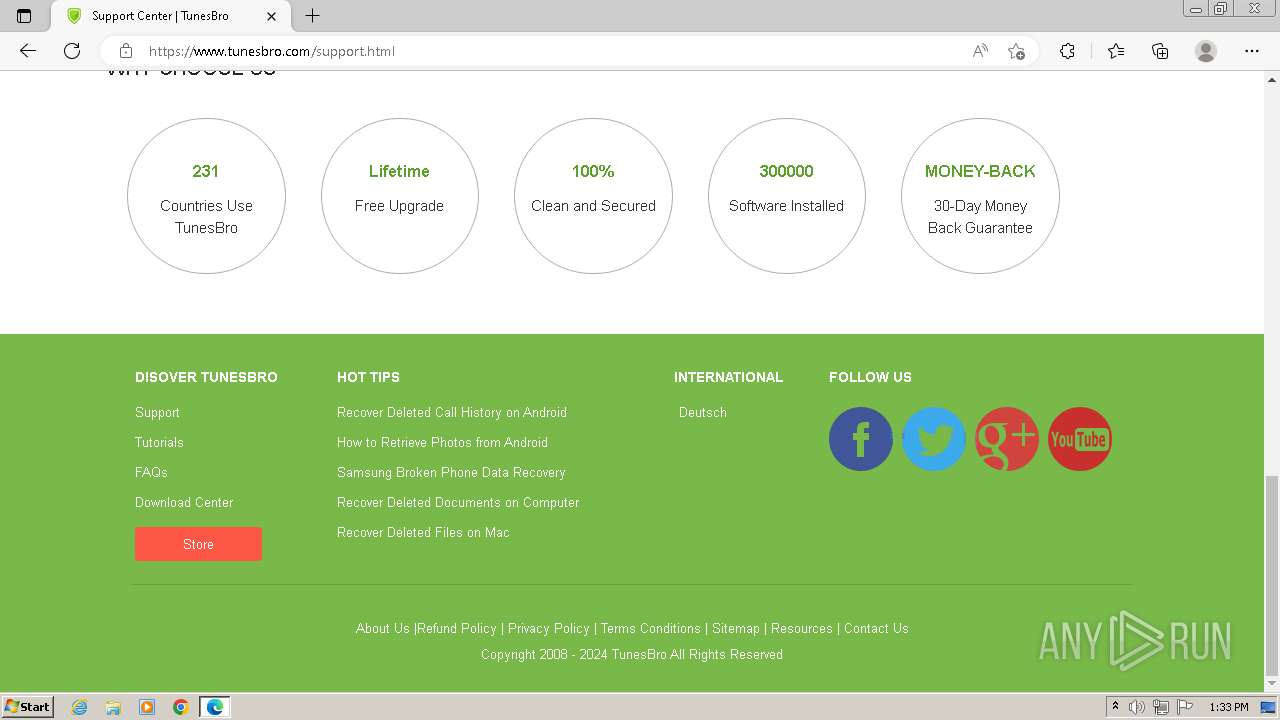Click the 231 Countries Use TunesBro circle
This screenshot has height=720, width=1280.
[206, 196]
